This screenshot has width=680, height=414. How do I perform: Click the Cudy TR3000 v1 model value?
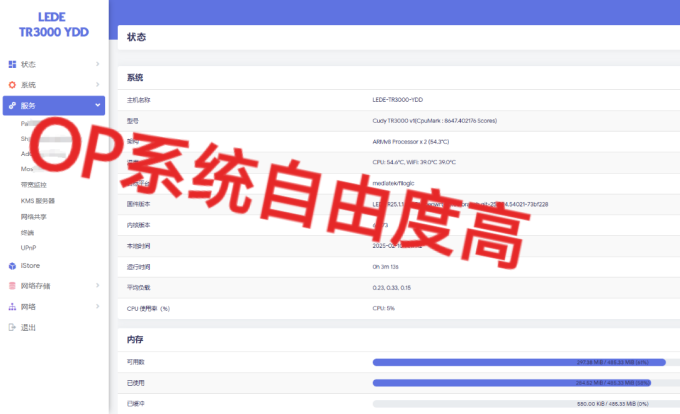tap(435, 121)
